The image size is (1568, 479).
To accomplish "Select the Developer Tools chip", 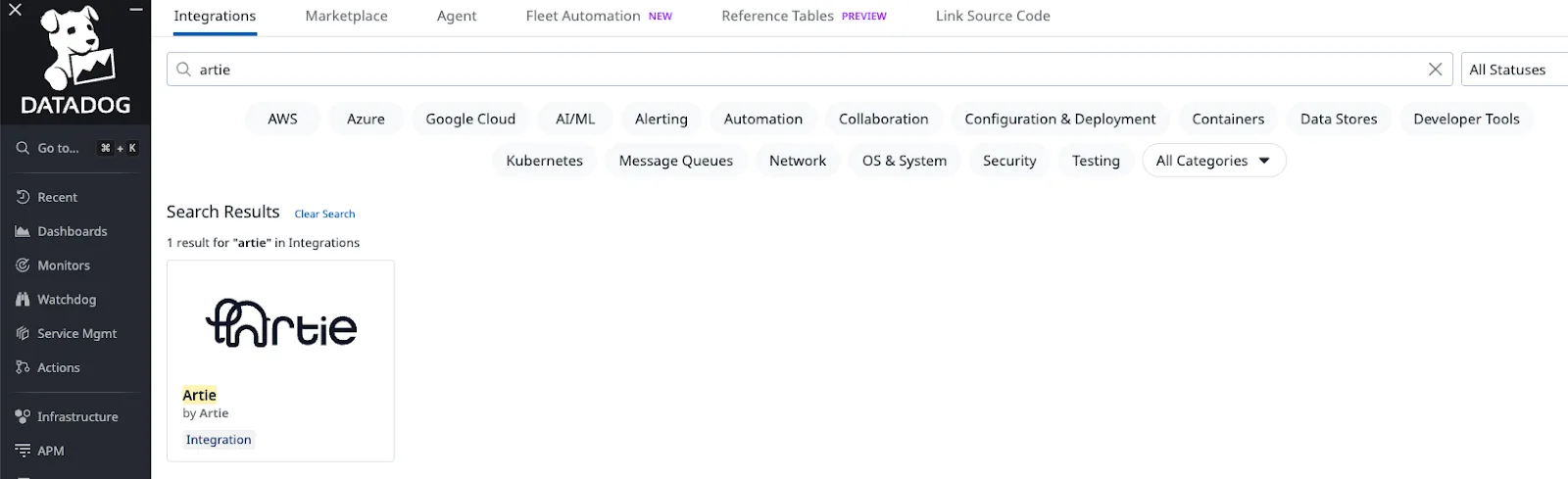I will coord(1466,119).
